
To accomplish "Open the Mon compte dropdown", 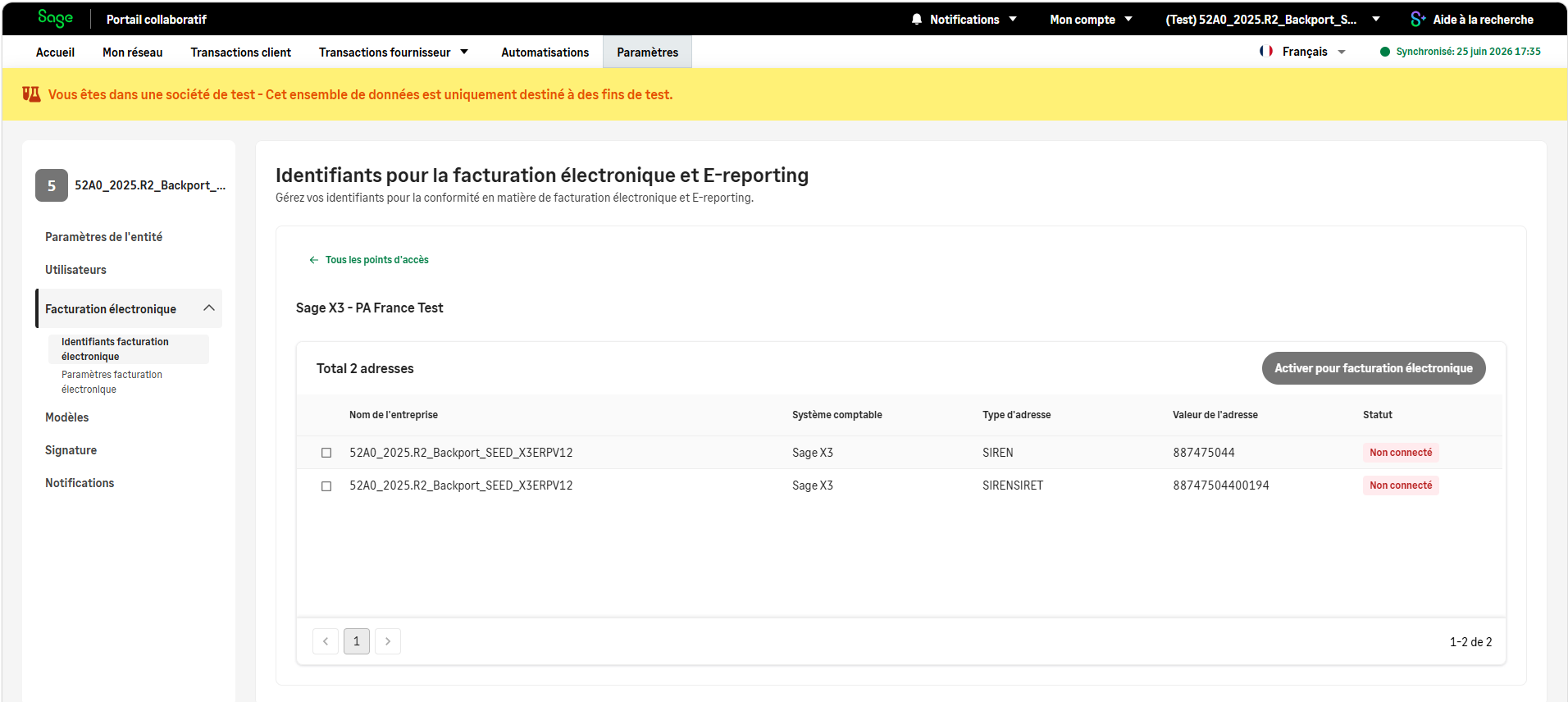I will tap(1091, 19).
